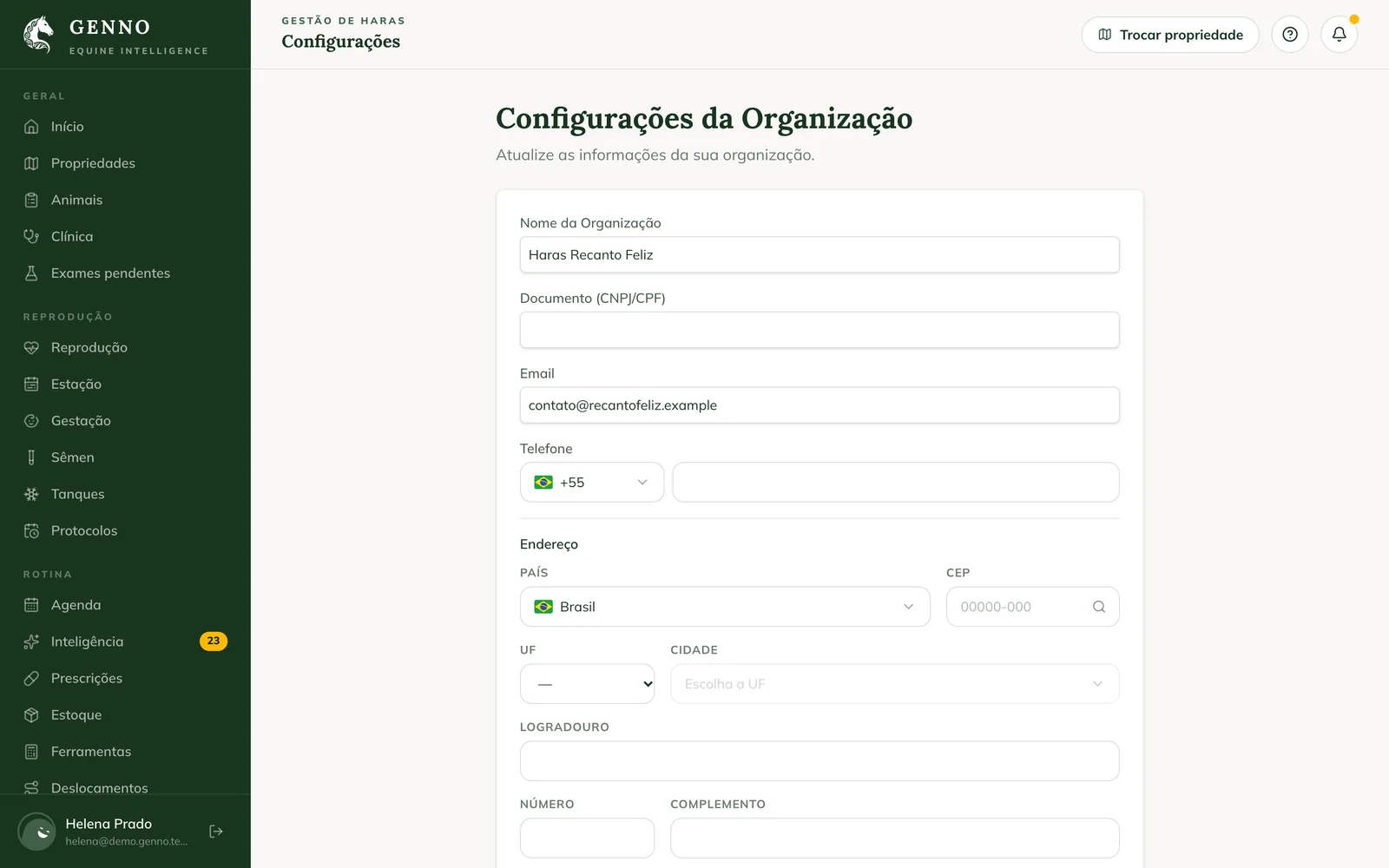Click the Ferramentas calculator icon
Screen dimensions: 1389x868
[x=31, y=752]
